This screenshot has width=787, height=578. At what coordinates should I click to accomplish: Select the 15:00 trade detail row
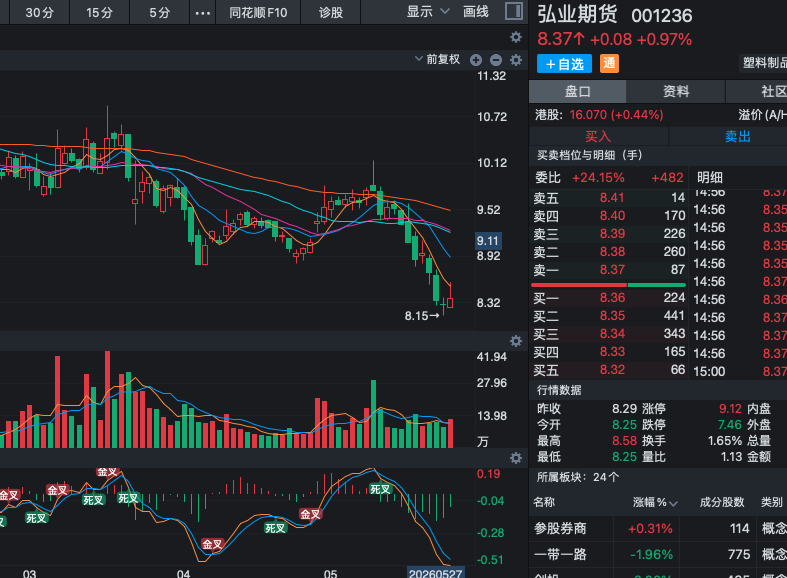point(740,372)
